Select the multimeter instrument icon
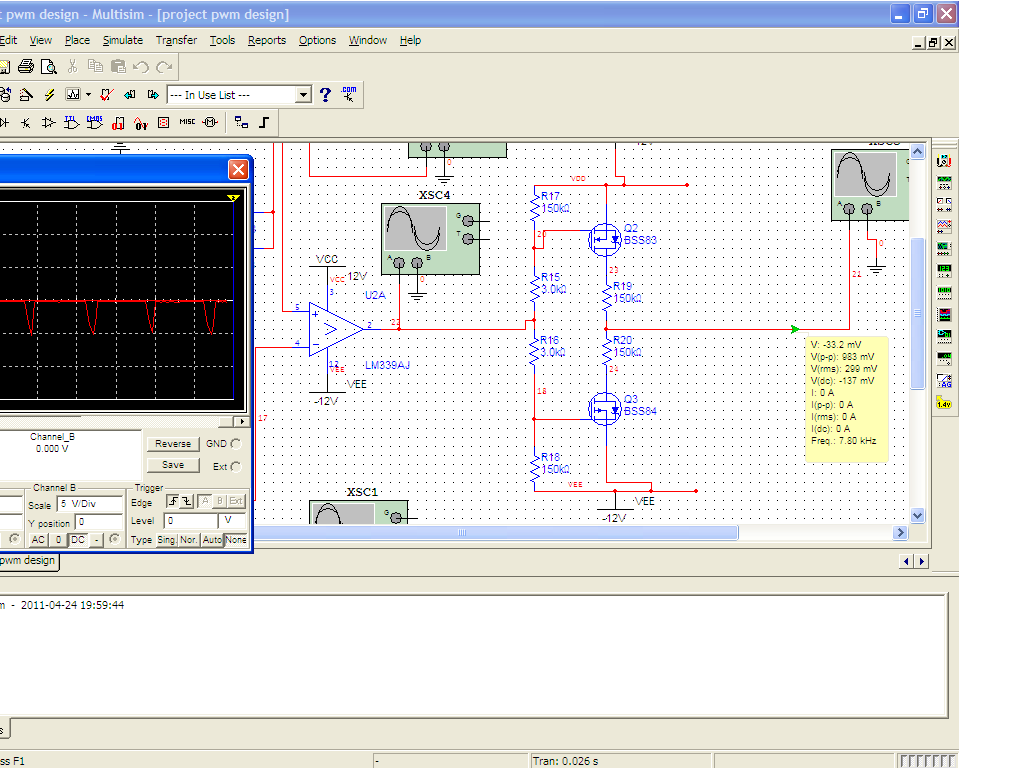The image size is (1024, 768). [944, 161]
